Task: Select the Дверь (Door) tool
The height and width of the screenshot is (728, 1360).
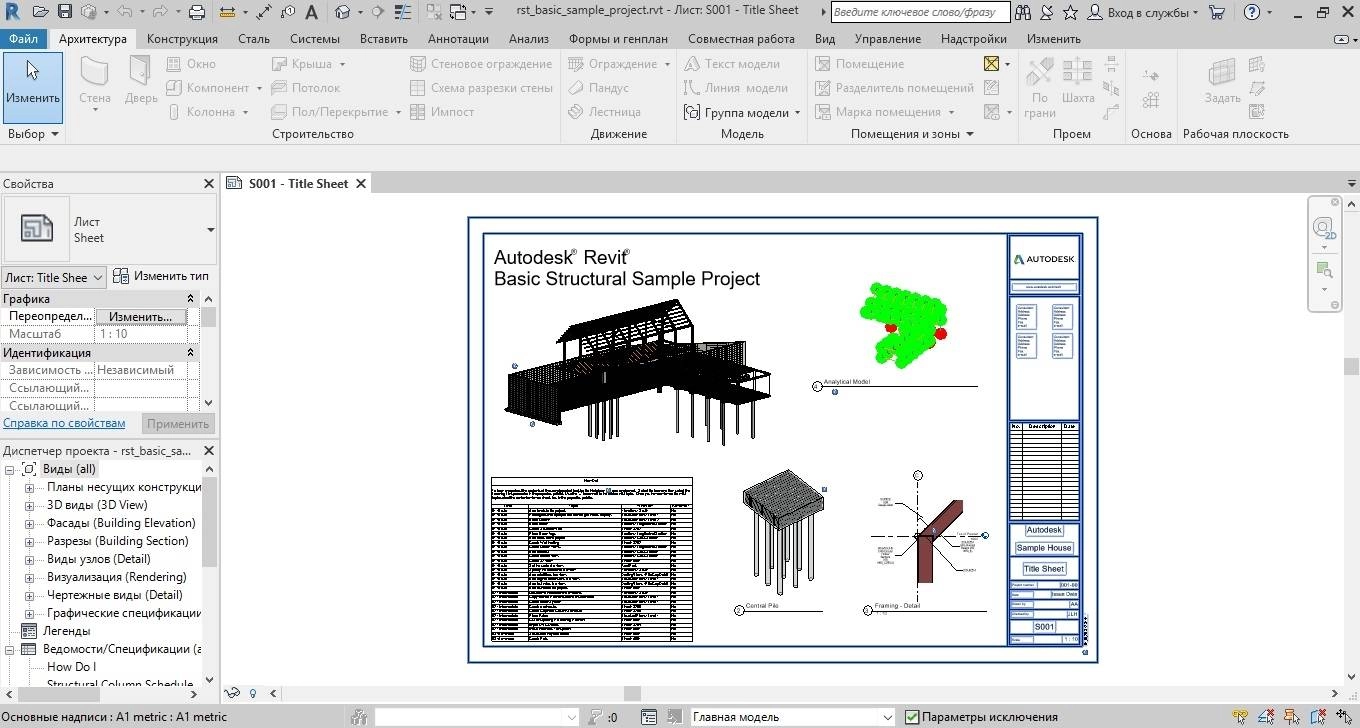Action: [141, 82]
